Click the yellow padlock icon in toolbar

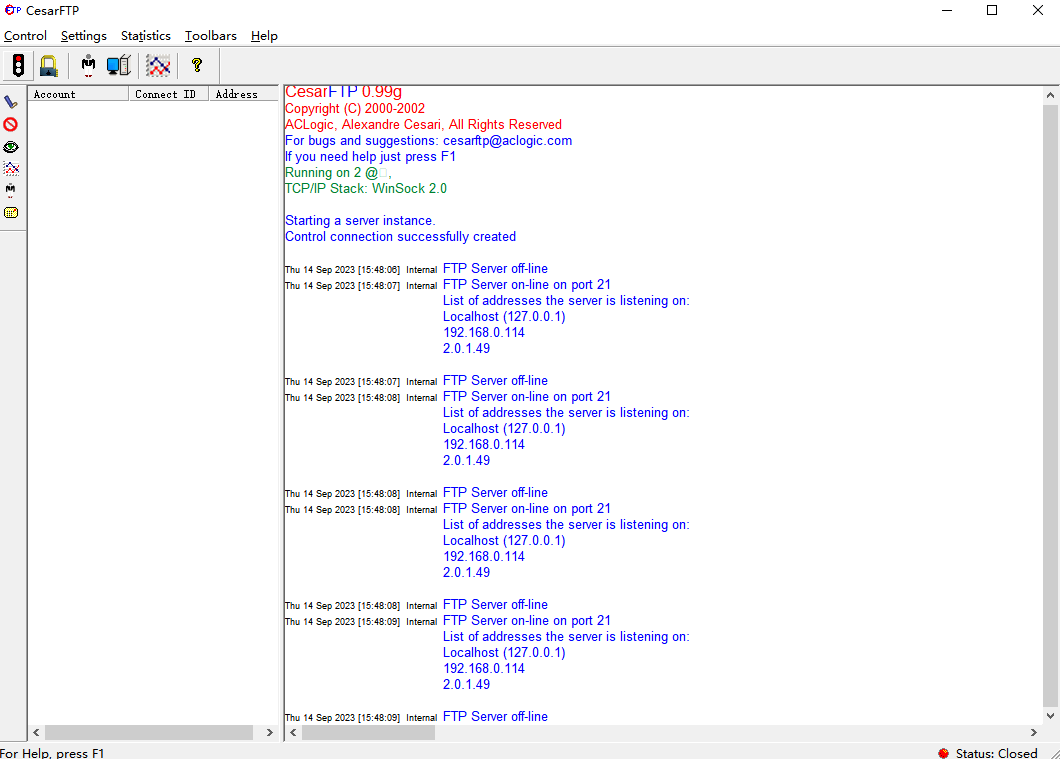point(48,66)
